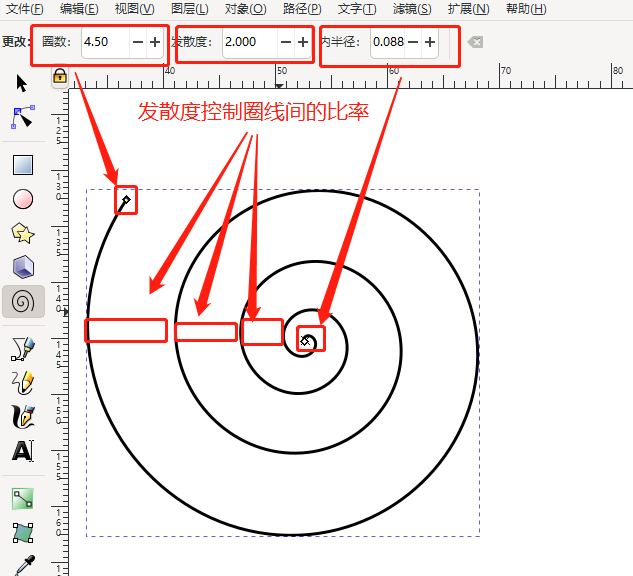633x576 pixels.
Task: Click the spiral's outer end handle
Action: coord(126,199)
